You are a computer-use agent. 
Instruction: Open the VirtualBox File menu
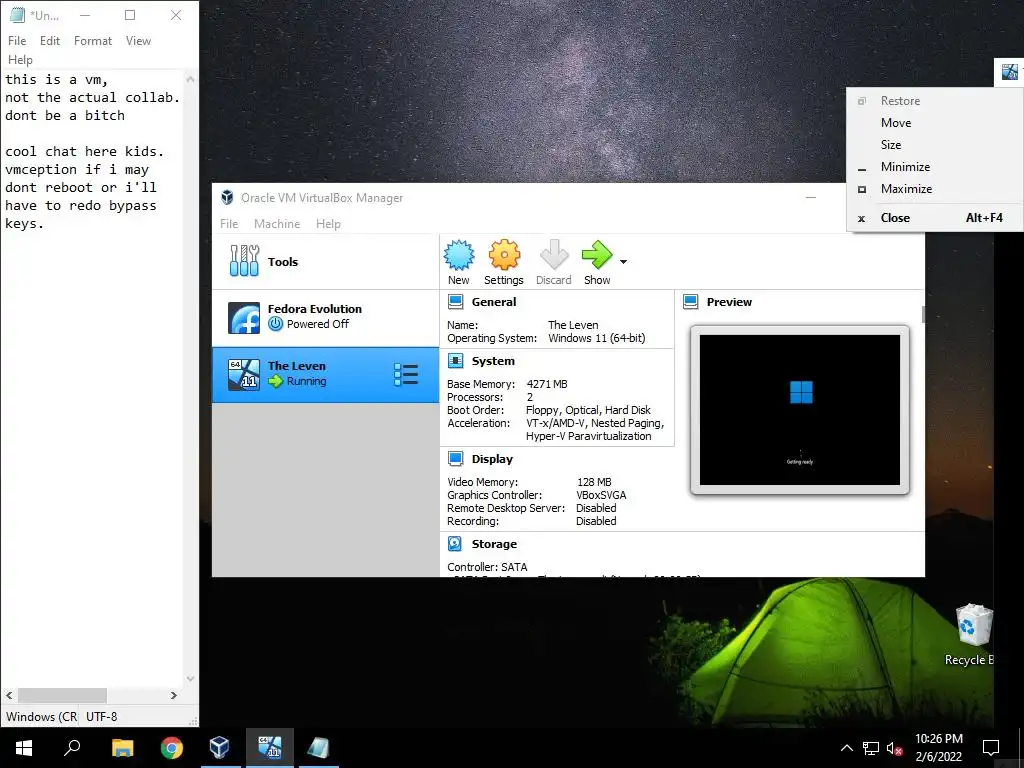(229, 223)
